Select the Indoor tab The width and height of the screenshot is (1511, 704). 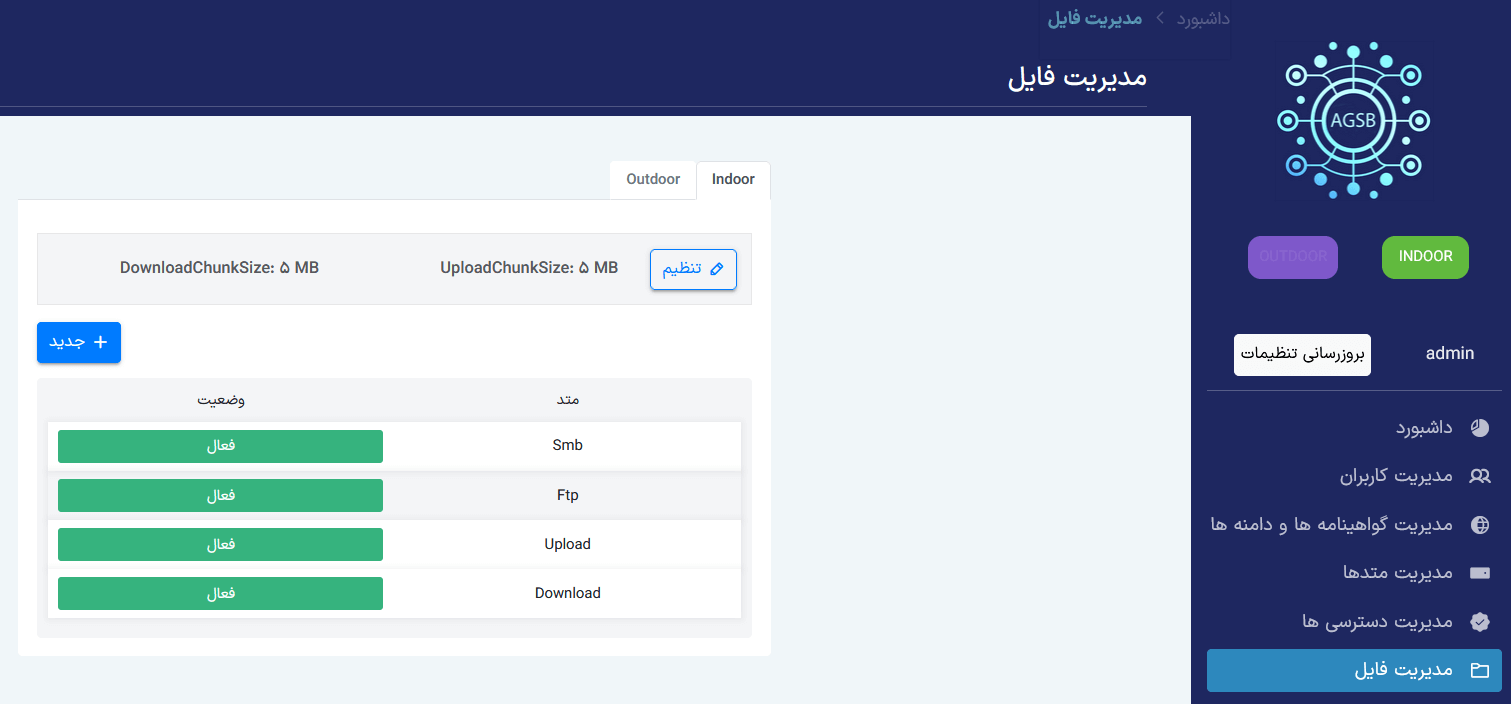733,180
